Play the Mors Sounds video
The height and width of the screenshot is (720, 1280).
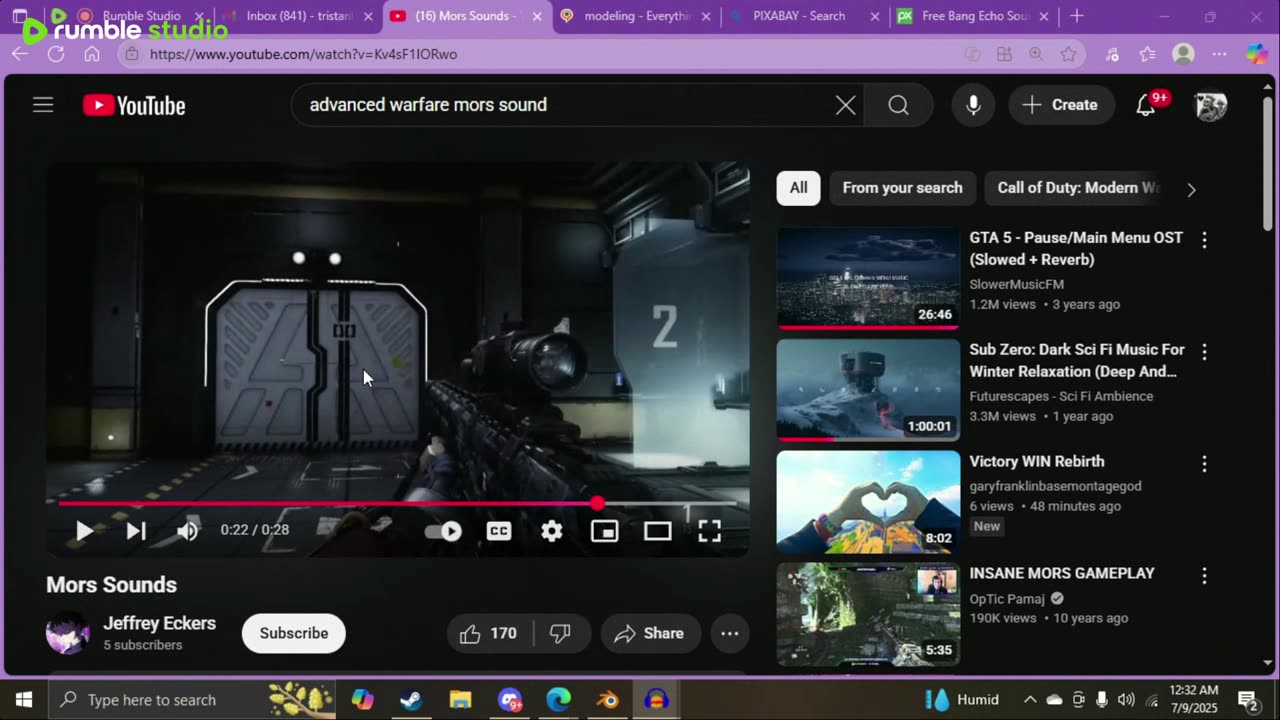pyautogui.click(x=84, y=531)
